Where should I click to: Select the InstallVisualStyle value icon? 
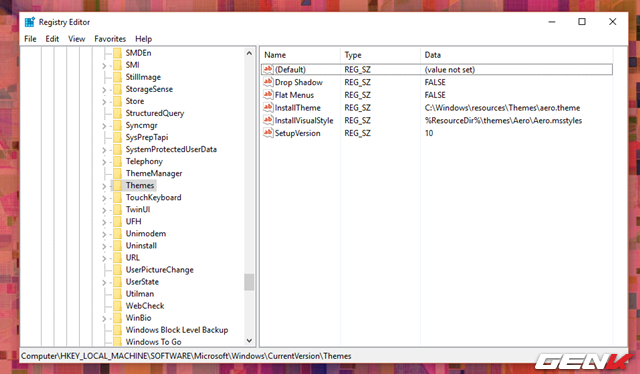click(x=268, y=120)
